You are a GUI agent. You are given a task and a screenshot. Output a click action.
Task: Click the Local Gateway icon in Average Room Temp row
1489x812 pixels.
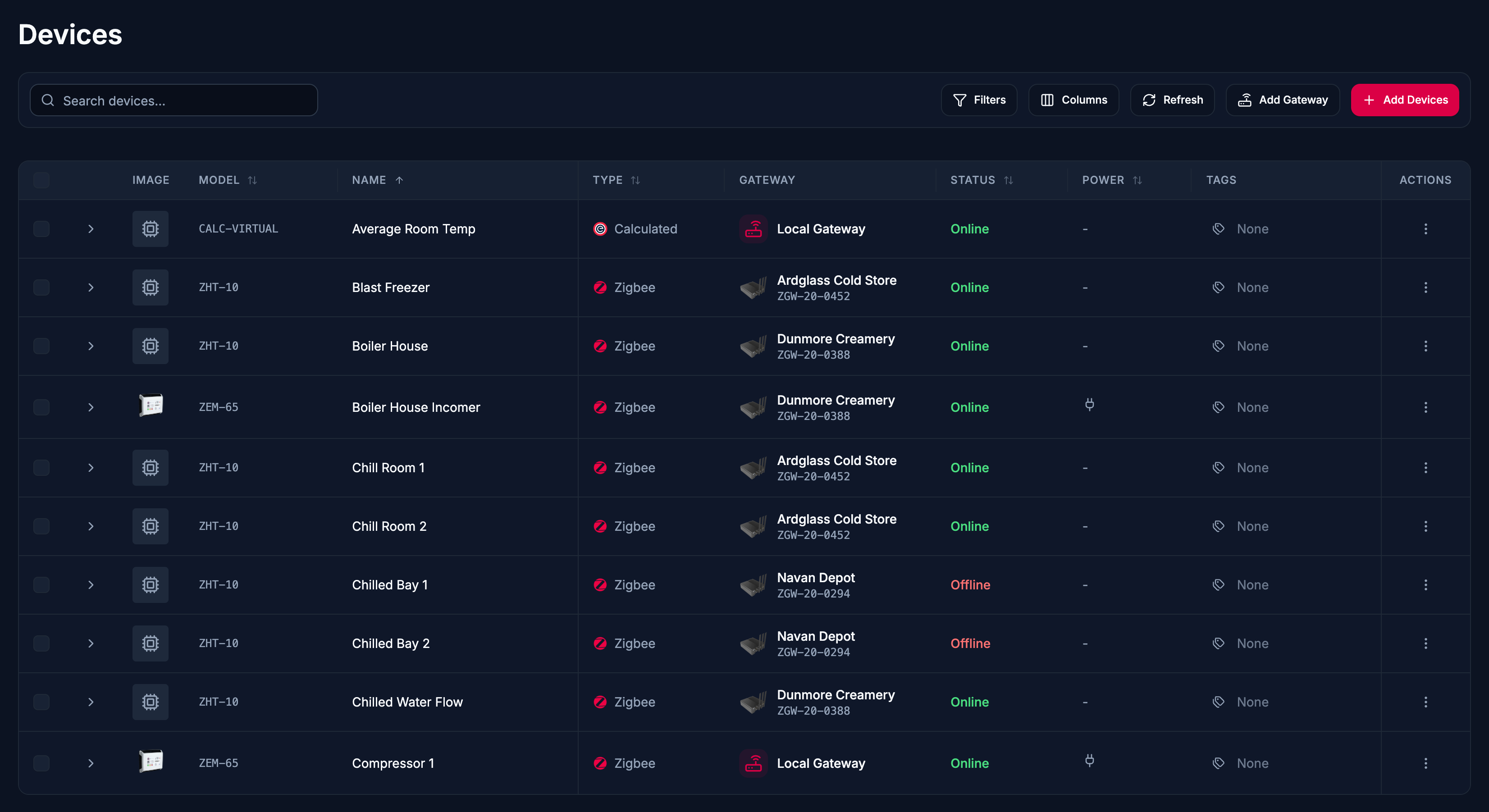[x=753, y=229]
